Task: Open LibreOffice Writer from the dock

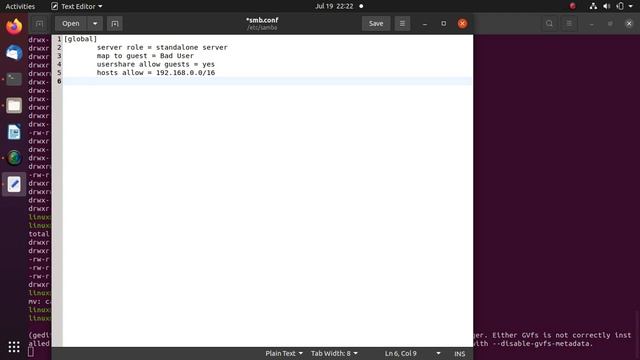Action: pyautogui.click(x=14, y=132)
